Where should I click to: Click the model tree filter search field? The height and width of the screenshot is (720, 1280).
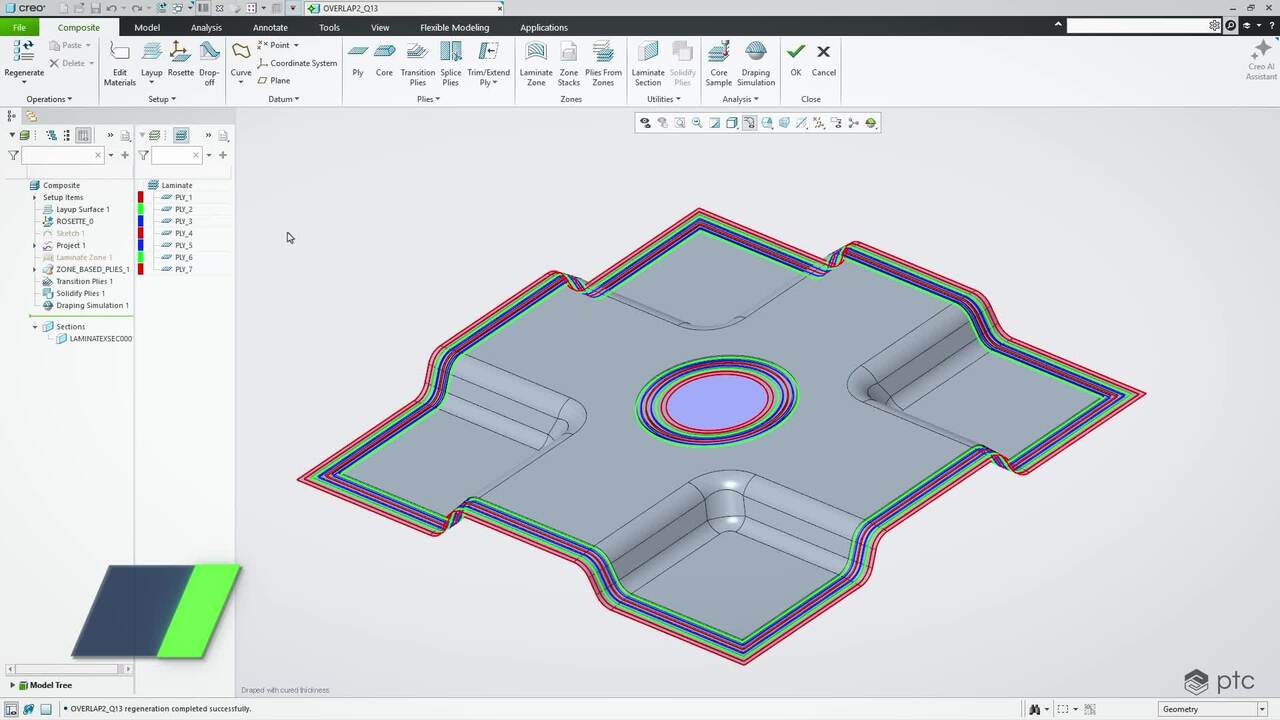coord(58,155)
